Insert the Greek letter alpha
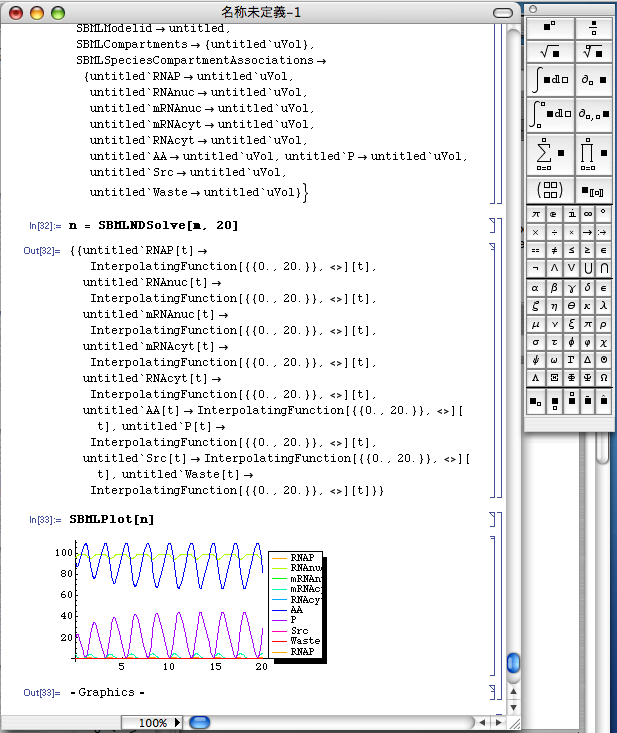 click(536, 288)
